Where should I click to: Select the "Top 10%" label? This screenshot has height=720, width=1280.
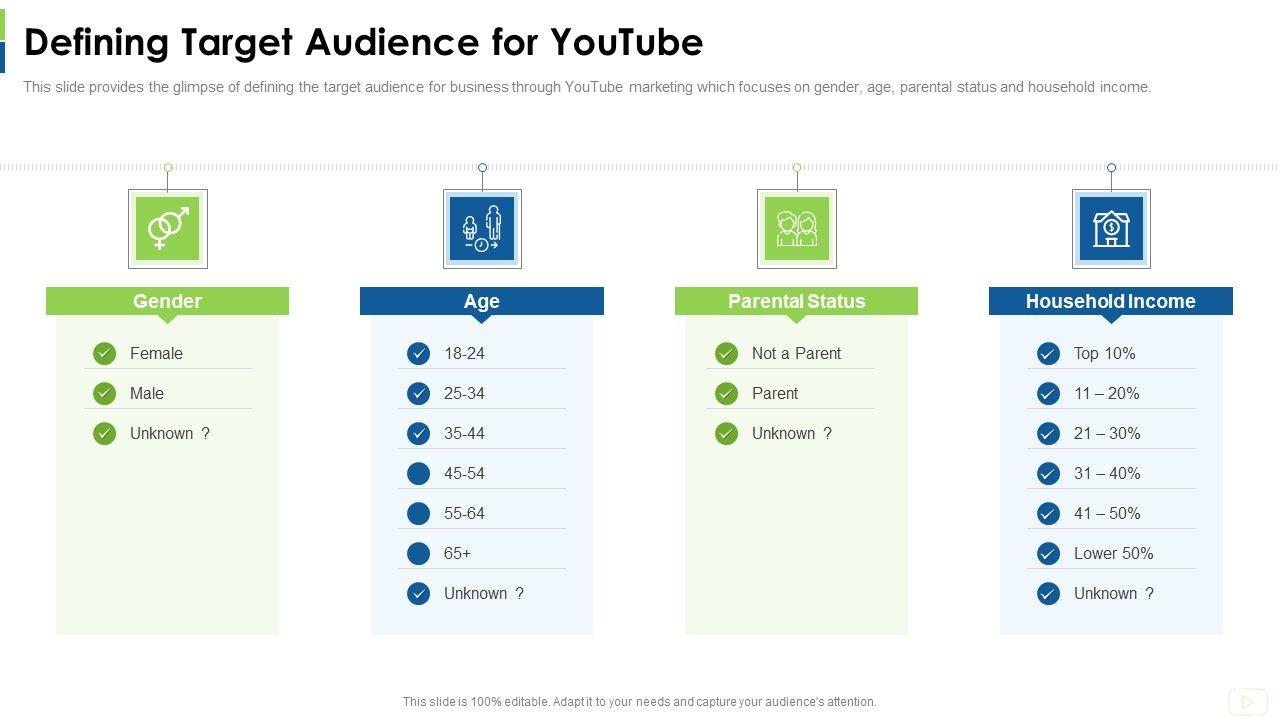click(x=1104, y=353)
